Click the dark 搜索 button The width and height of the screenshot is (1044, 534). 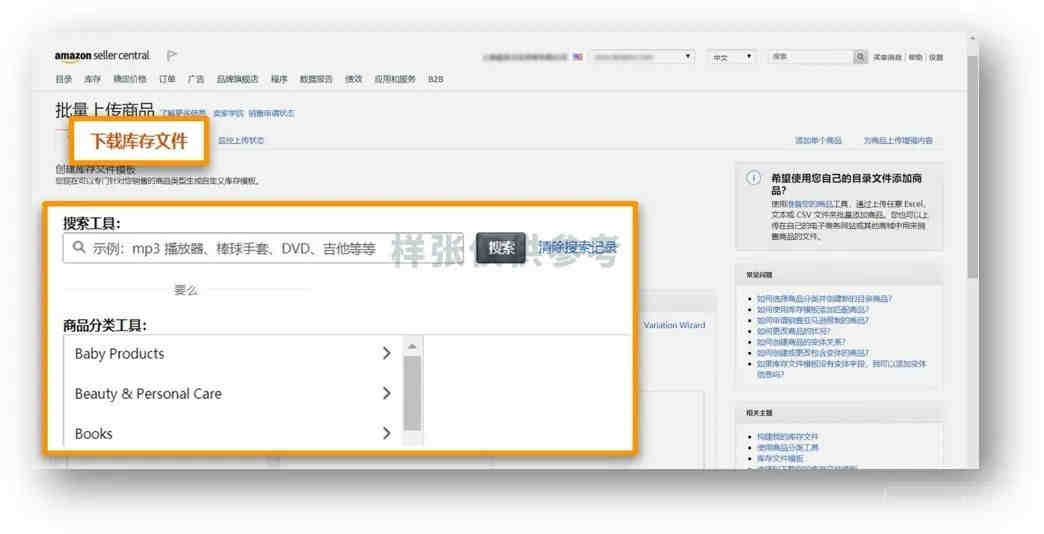pos(501,248)
